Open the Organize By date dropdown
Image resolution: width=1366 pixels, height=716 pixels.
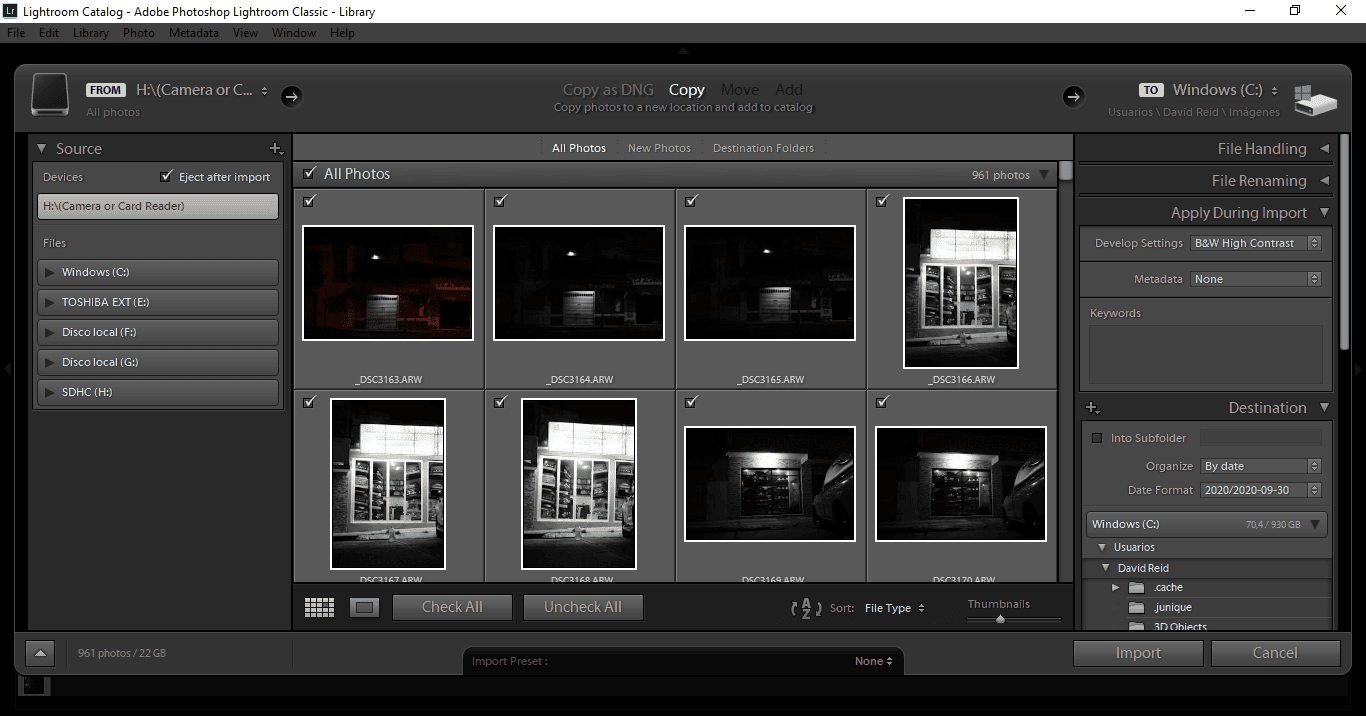pyautogui.click(x=1261, y=466)
